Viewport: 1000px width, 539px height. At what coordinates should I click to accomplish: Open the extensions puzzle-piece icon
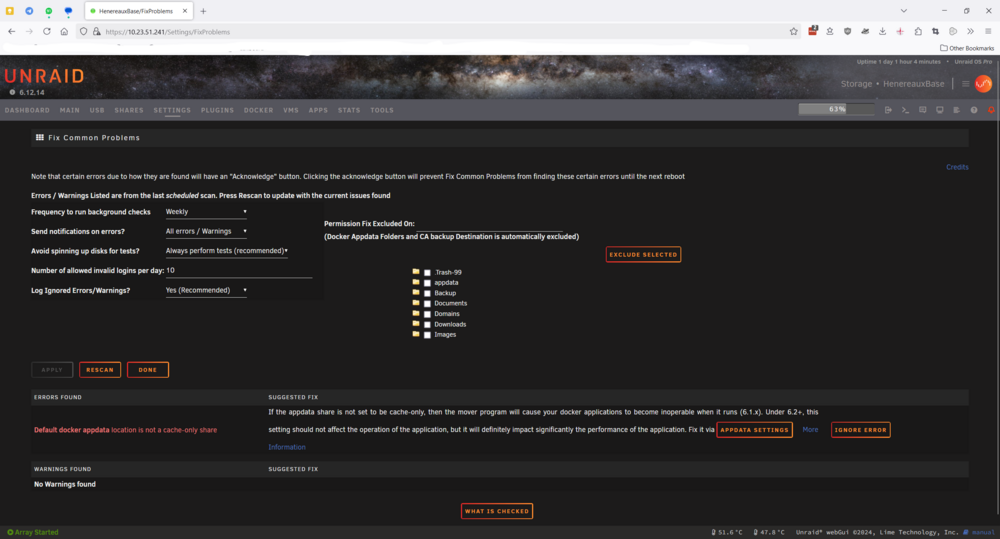pos(918,31)
